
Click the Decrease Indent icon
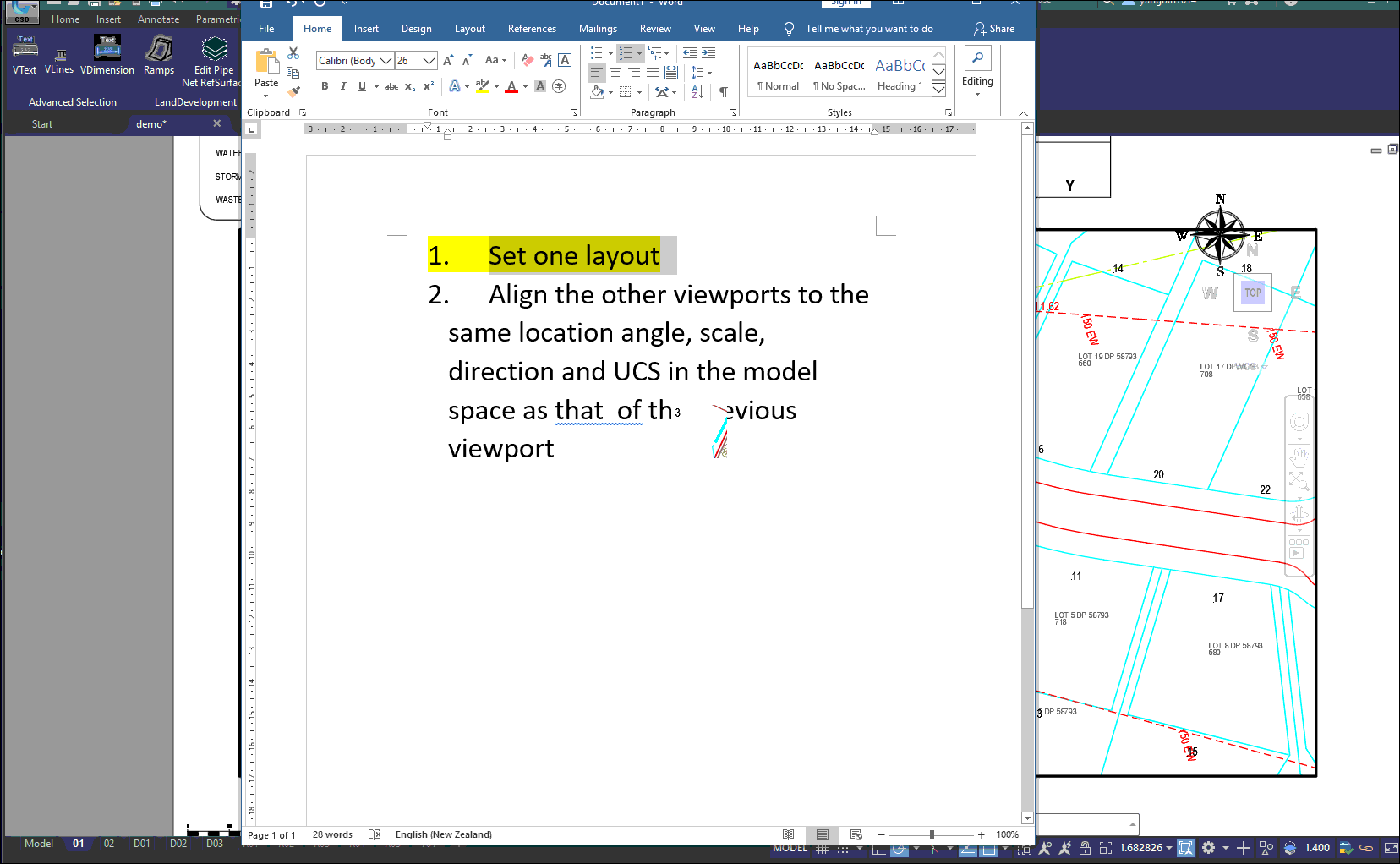[690, 52]
